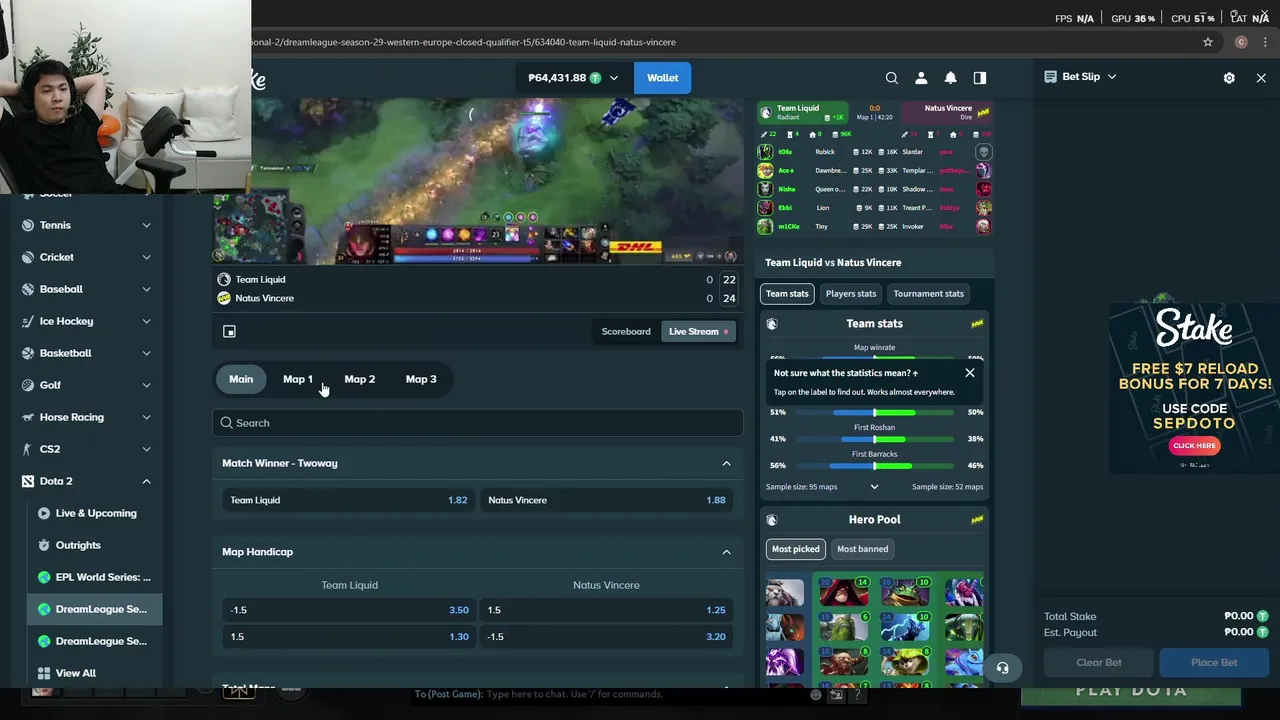Pick Natus Vincere 1.5 handicap at 1.25
This screenshot has width=1280, height=720.
(606, 610)
